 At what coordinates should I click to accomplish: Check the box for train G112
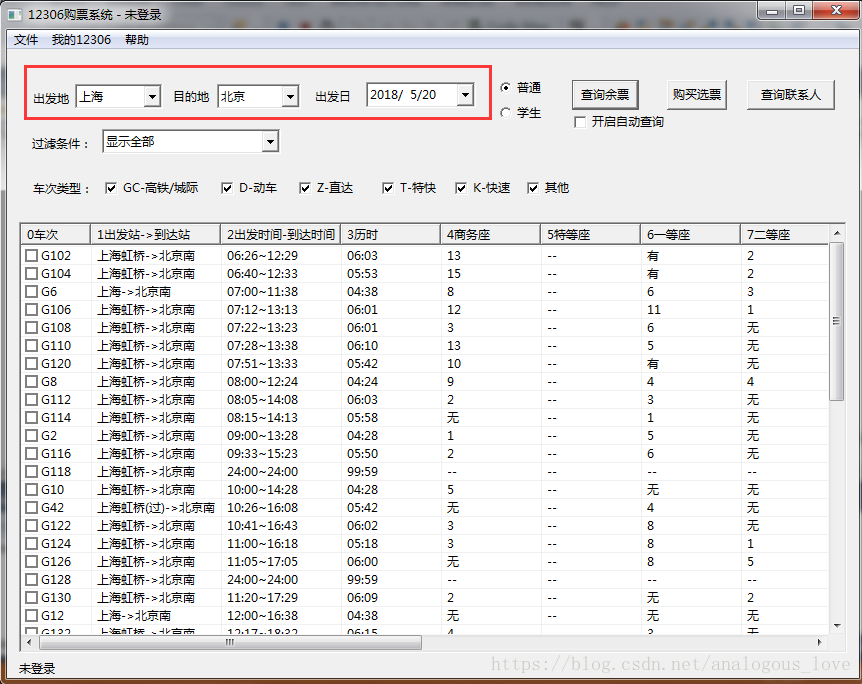pos(32,400)
